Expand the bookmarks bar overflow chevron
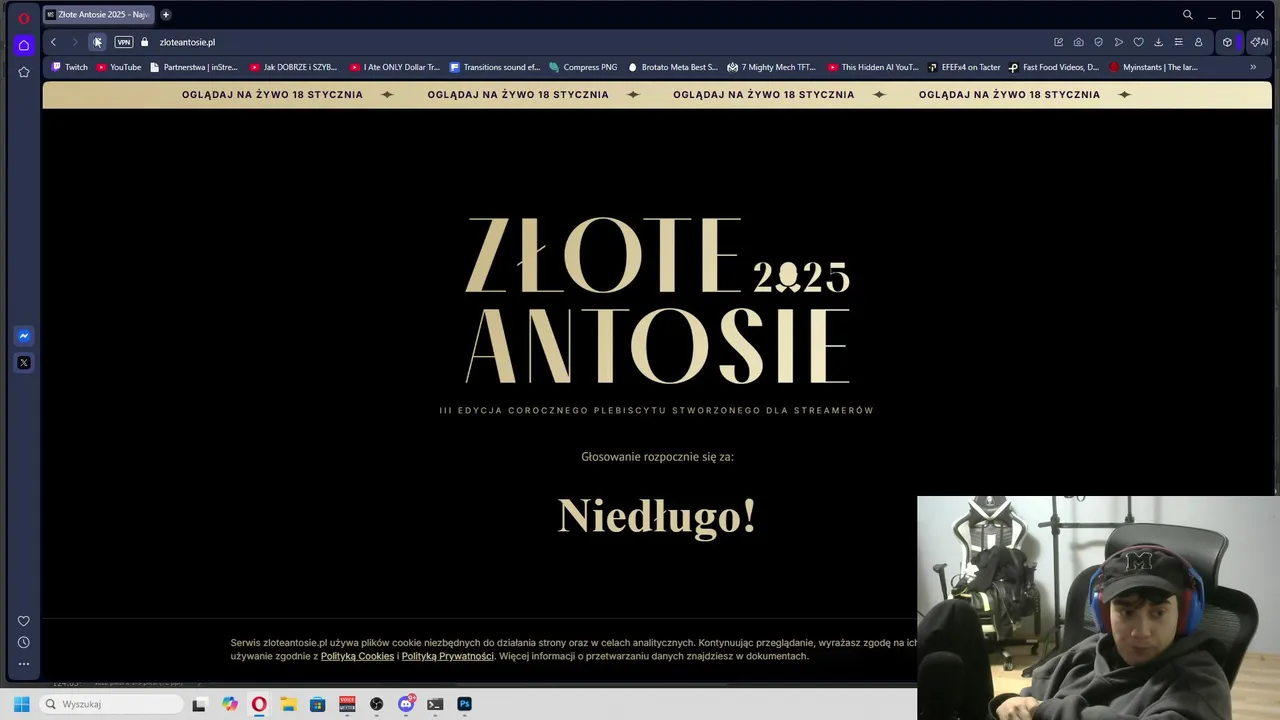 (1253, 67)
